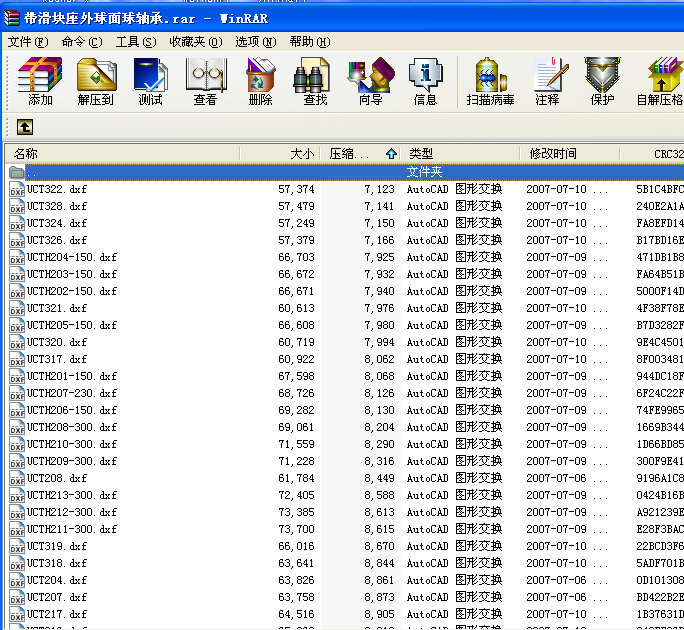The height and width of the screenshot is (630, 684).
Task: Select file UCT204.dxf
Action: (x=57, y=581)
